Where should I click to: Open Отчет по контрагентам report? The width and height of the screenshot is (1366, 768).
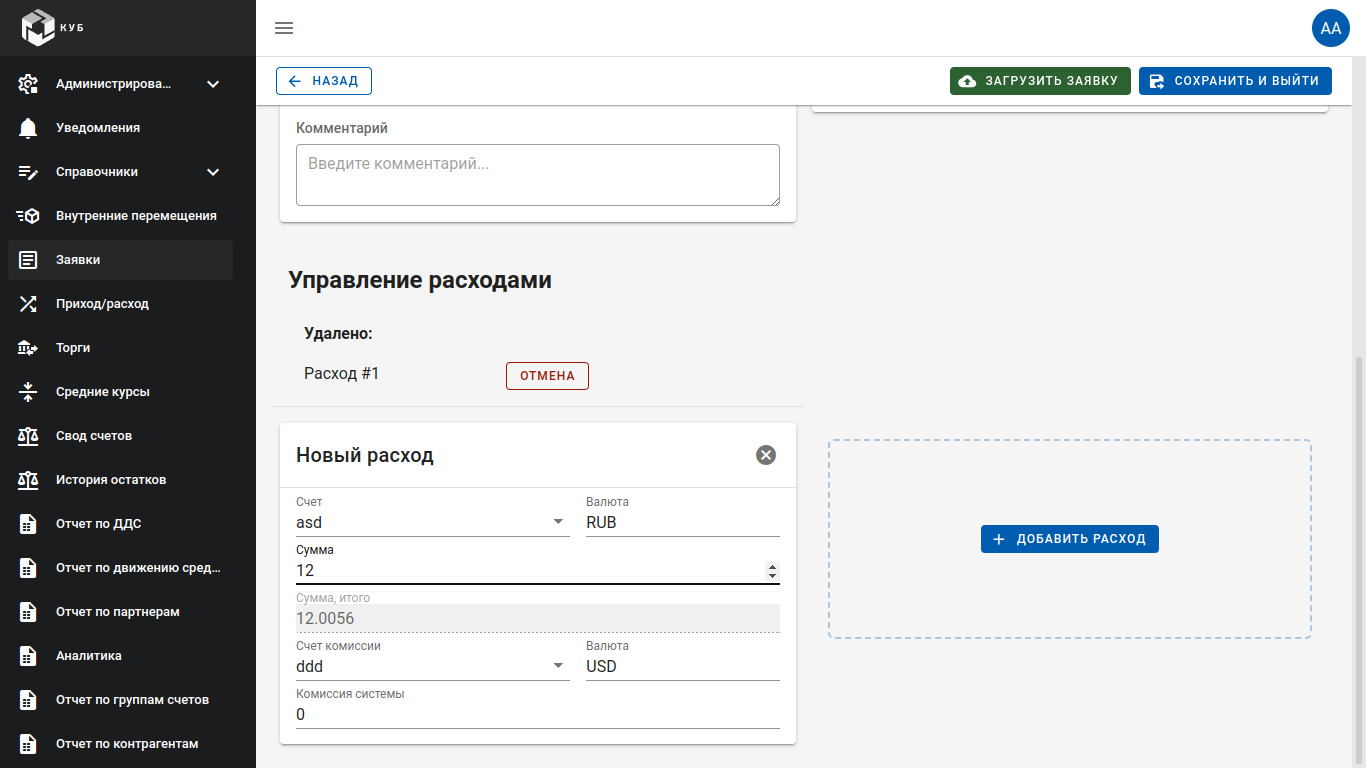(x=120, y=744)
